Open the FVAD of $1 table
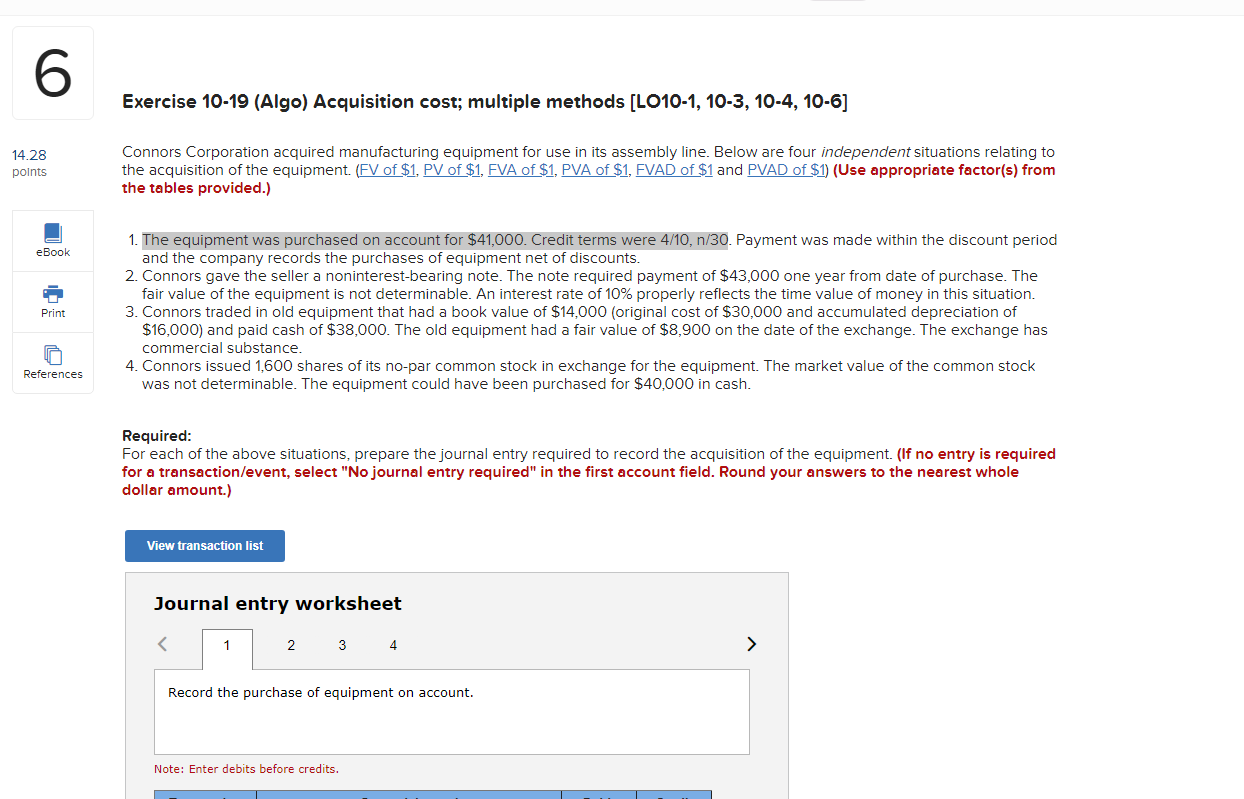This screenshot has height=799, width=1244. coord(674,169)
